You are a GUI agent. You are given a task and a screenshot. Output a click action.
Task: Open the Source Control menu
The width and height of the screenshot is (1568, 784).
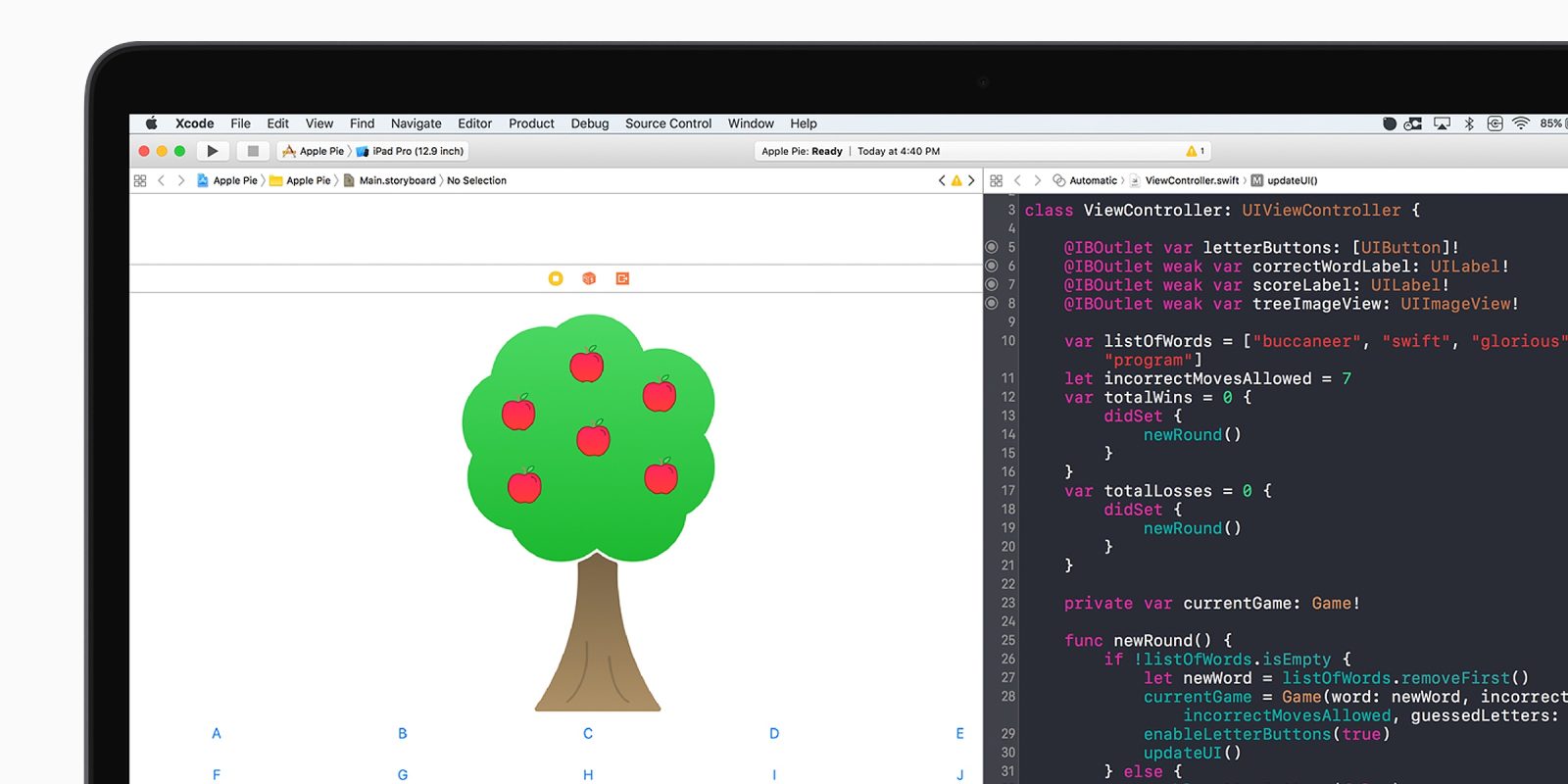668,123
